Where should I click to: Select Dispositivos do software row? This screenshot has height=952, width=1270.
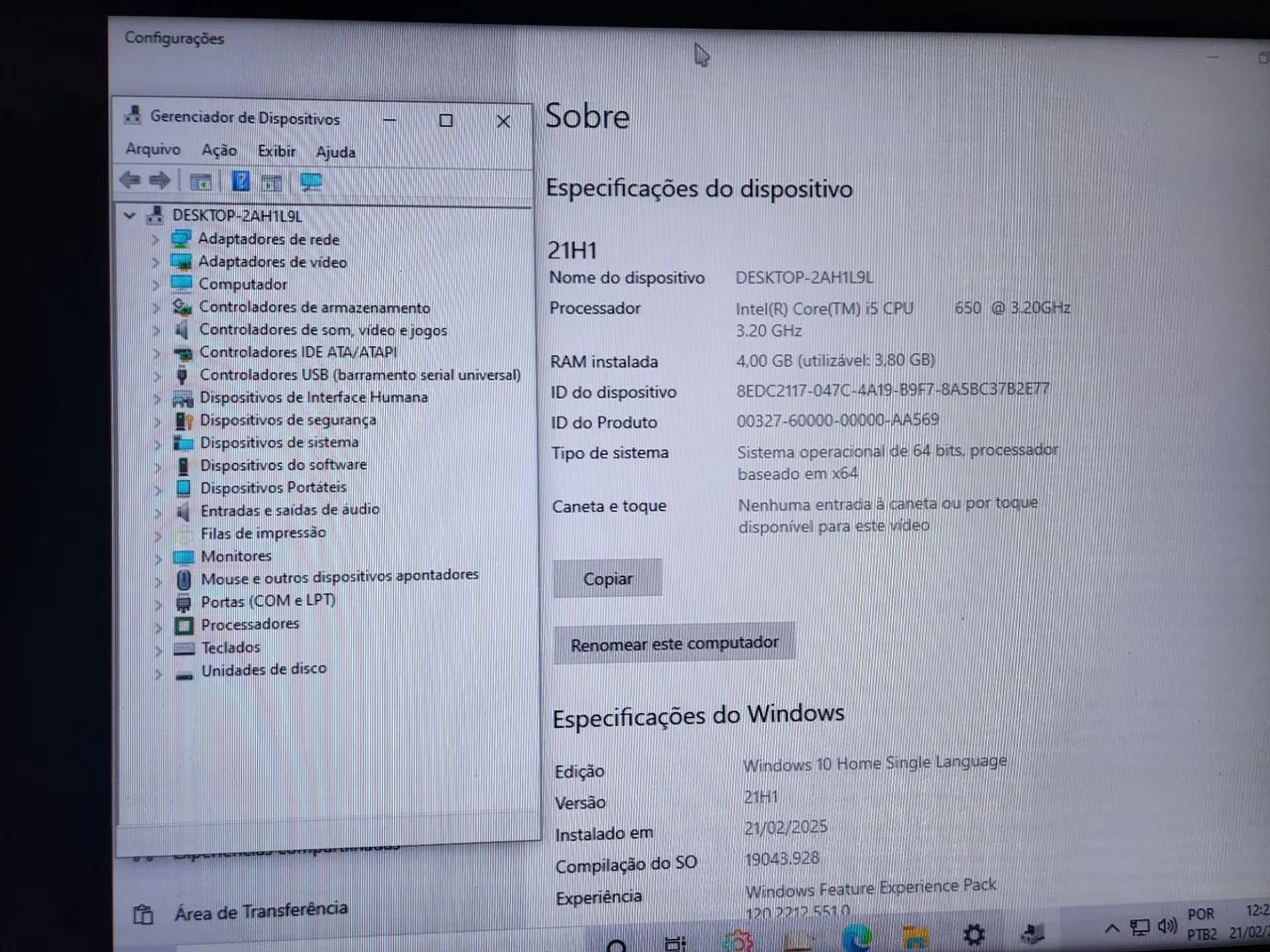284,465
